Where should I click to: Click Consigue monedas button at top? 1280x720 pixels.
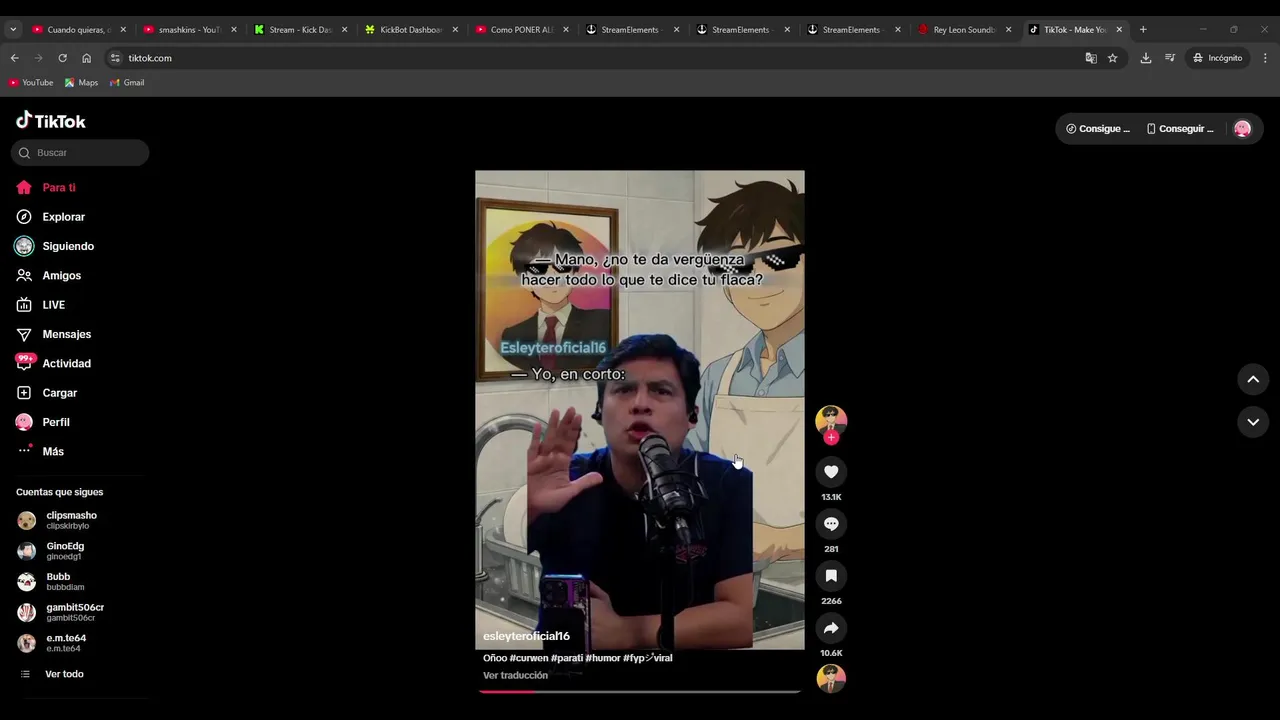click(1098, 129)
